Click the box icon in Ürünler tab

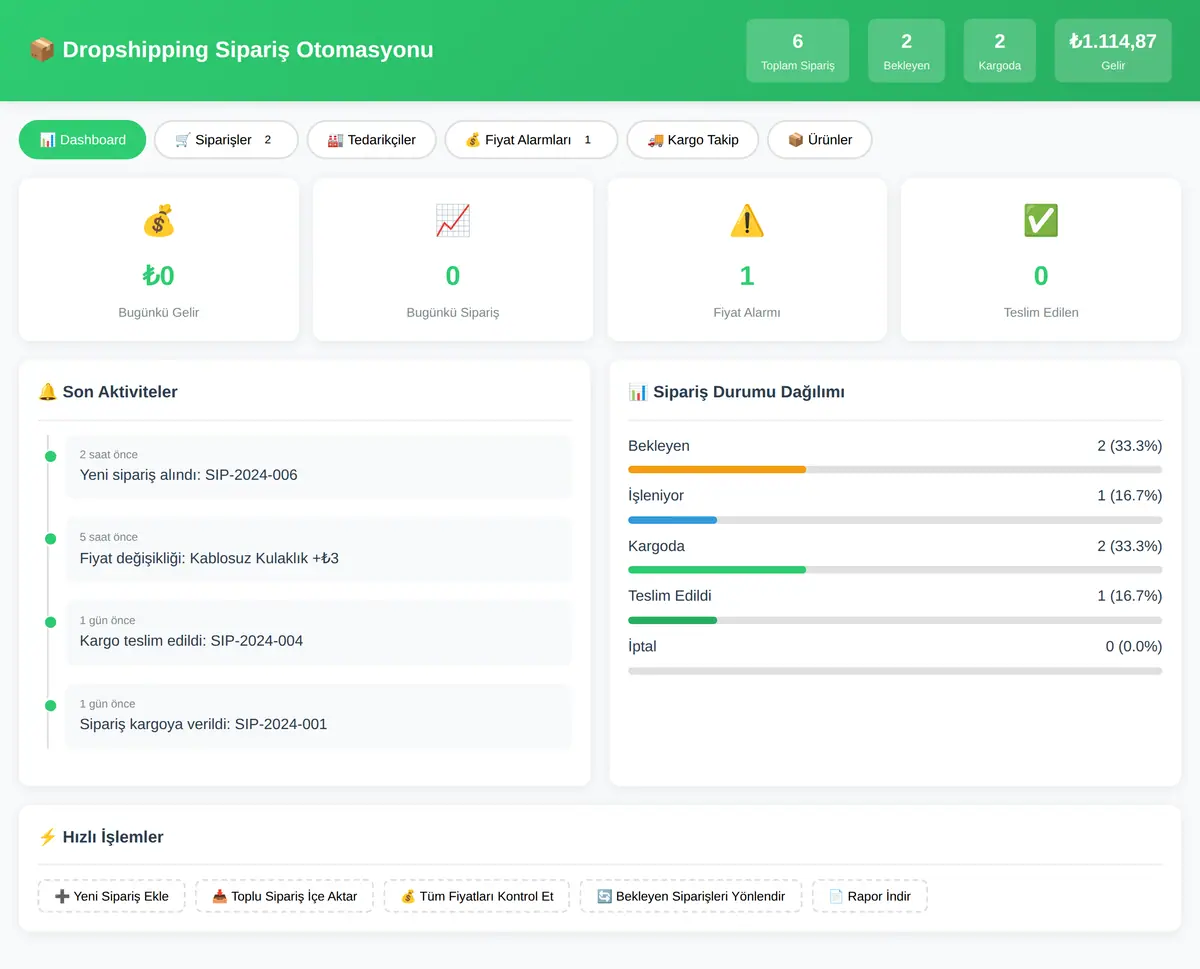click(796, 140)
